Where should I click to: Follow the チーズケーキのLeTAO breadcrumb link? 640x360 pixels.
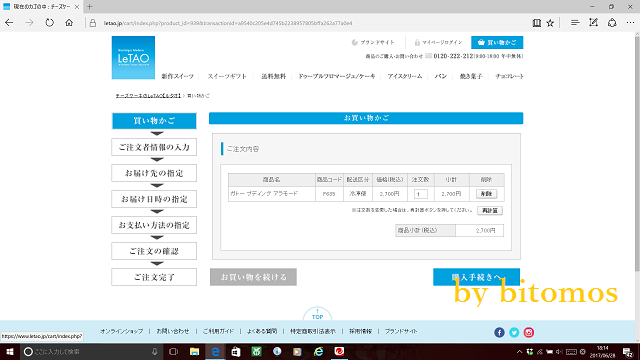point(148,96)
